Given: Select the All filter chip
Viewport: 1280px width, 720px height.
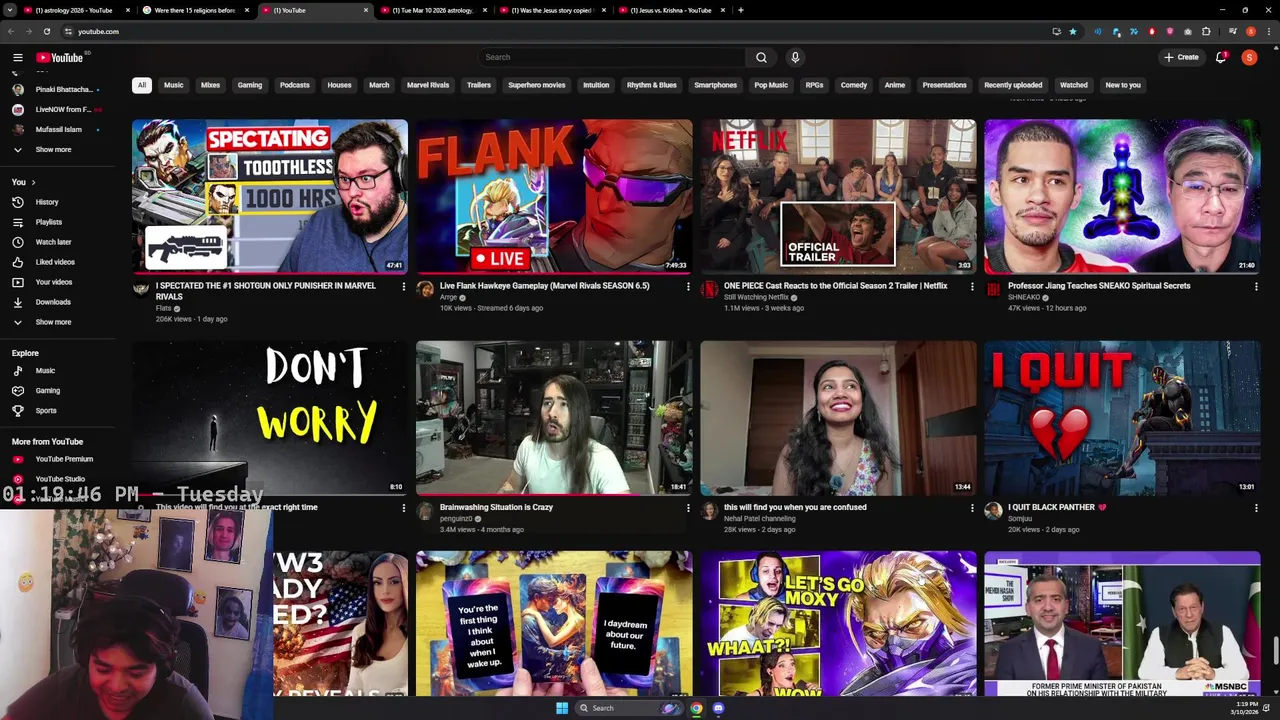Looking at the screenshot, I should (142, 85).
